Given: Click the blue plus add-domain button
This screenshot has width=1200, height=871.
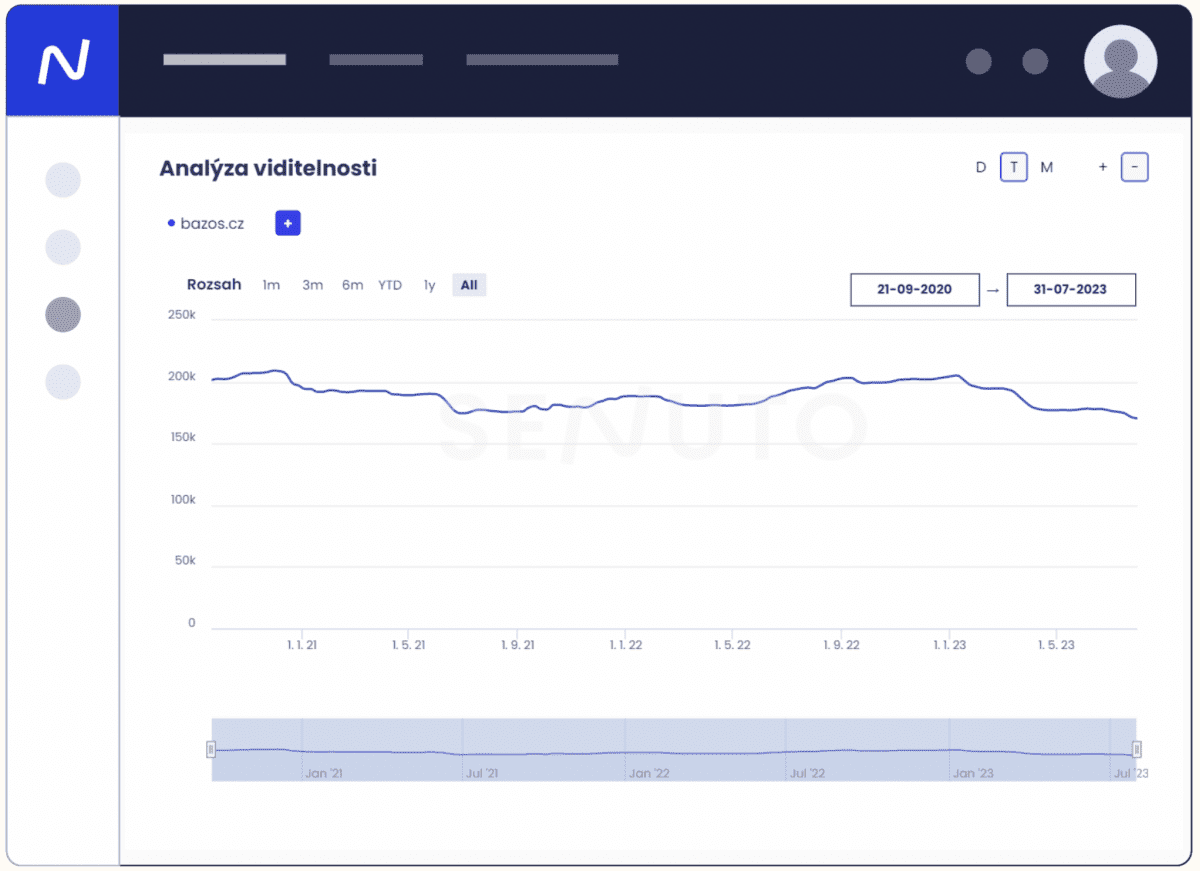Looking at the screenshot, I should pos(288,224).
